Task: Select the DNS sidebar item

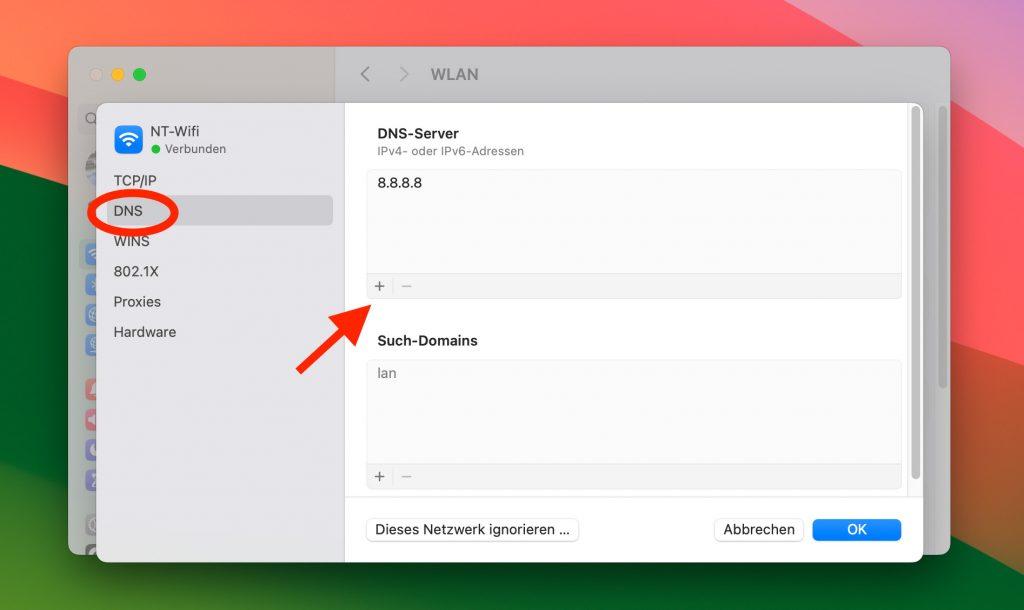Action: click(x=219, y=210)
